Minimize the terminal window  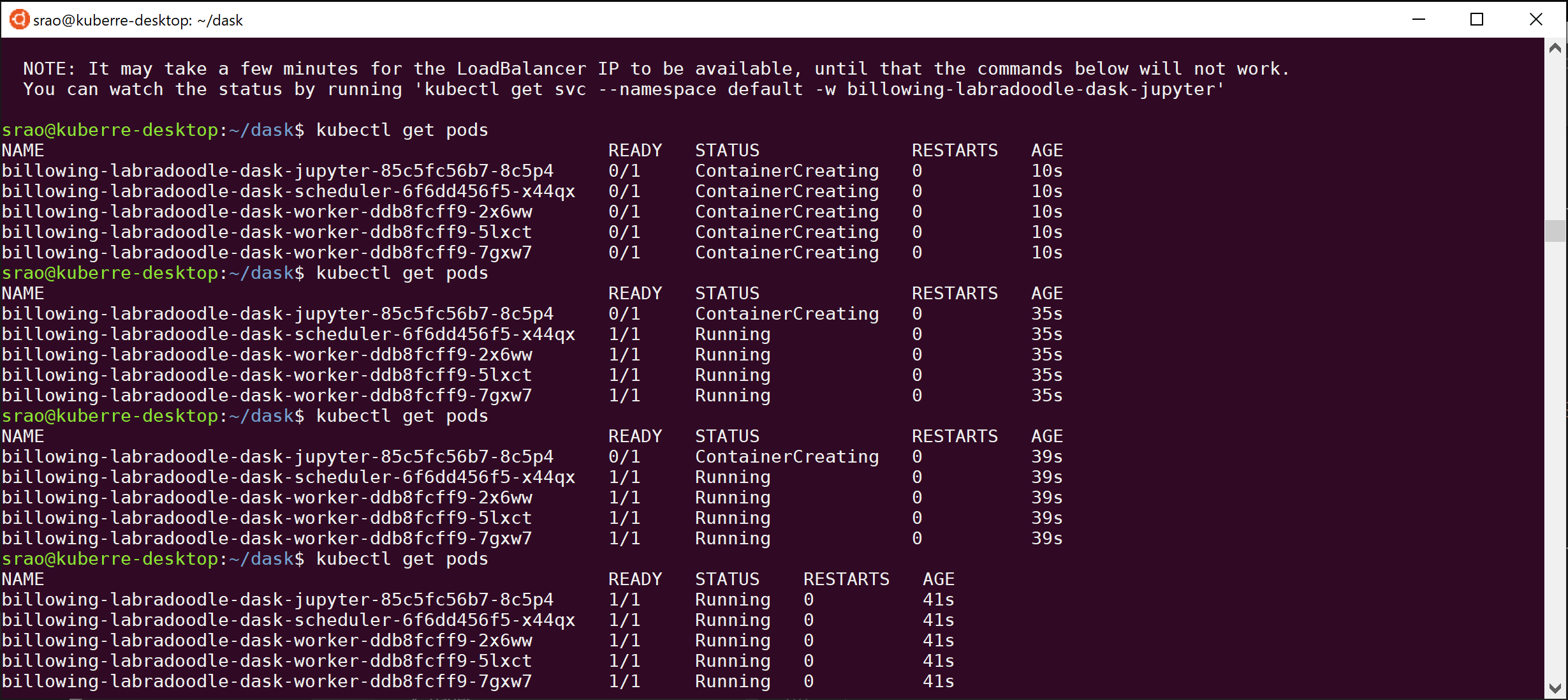[x=1418, y=19]
